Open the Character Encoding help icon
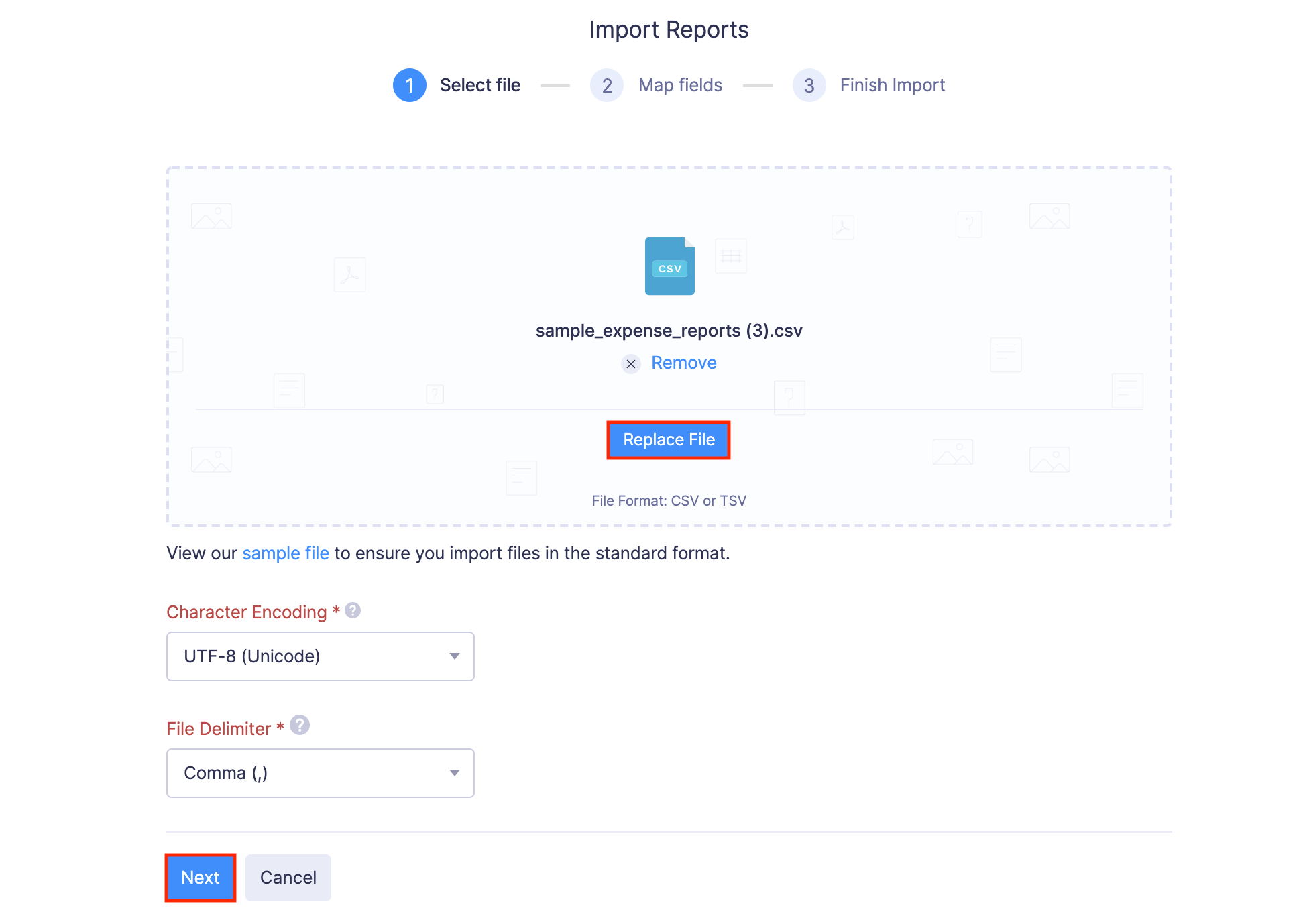The image size is (1305, 924). [x=351, y=610]
